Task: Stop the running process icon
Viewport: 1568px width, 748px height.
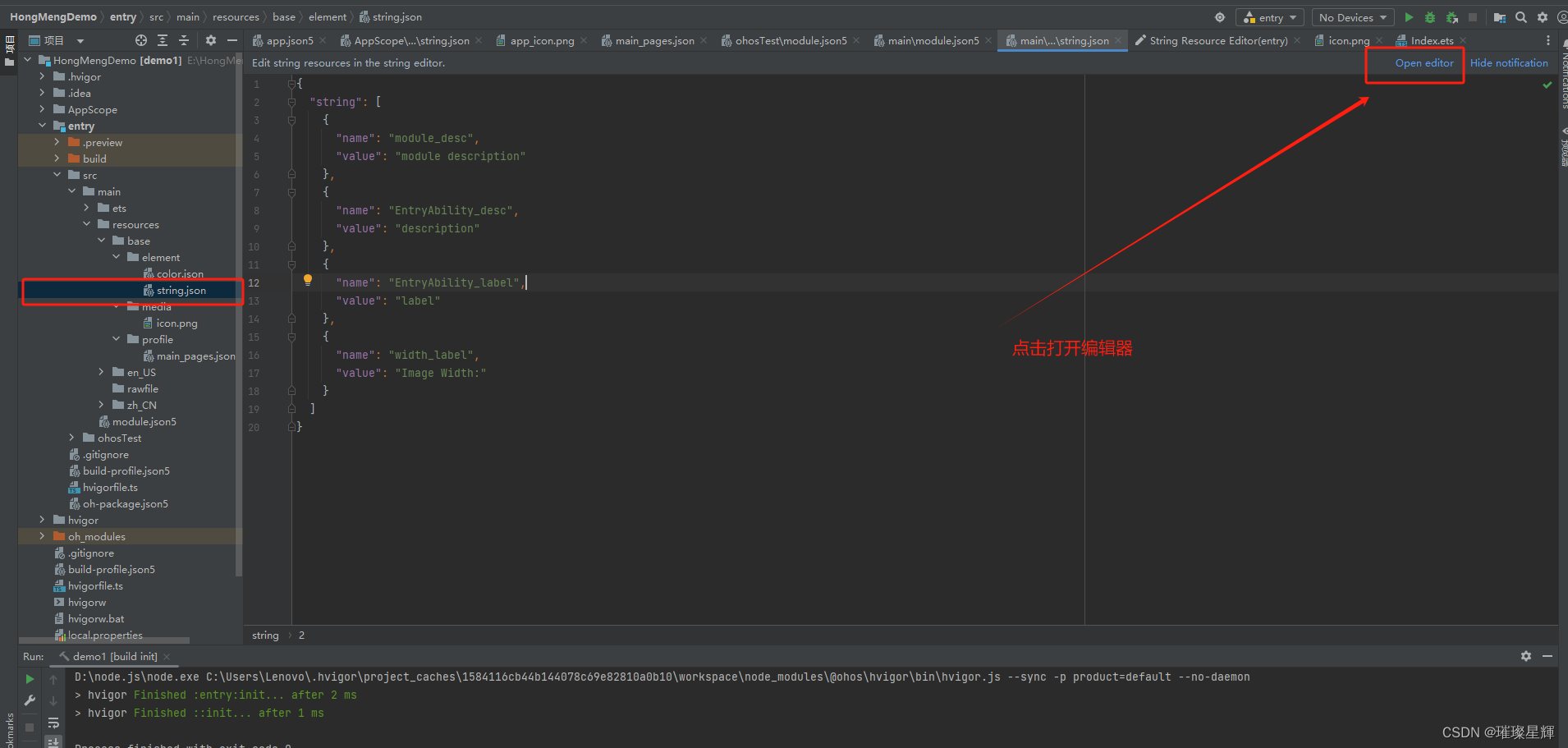Action: tap(1472, 16)
